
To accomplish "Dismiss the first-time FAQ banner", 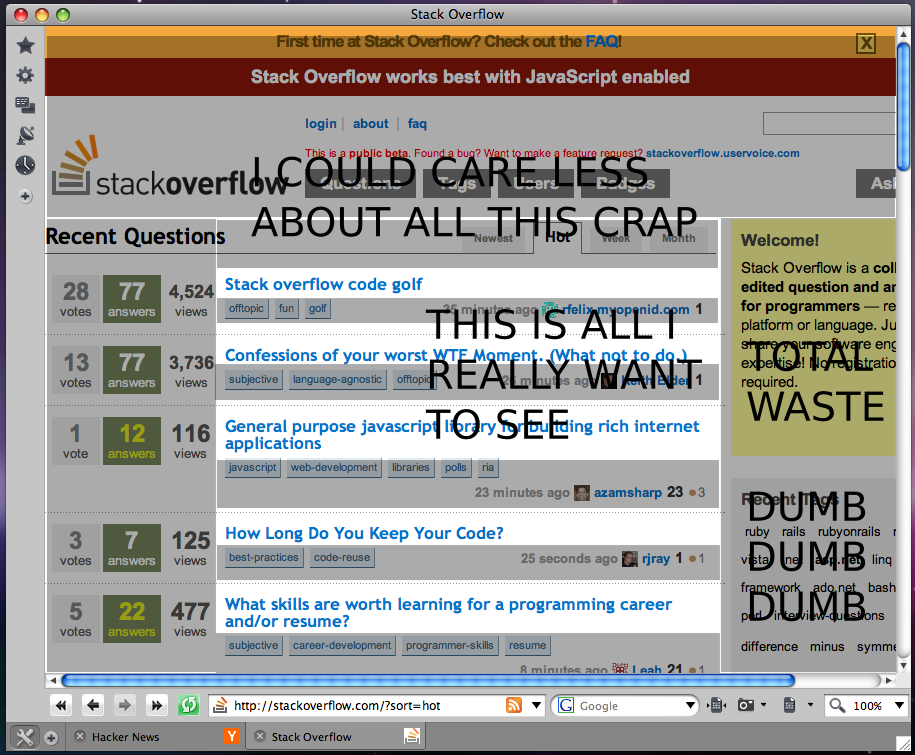I will 866,43.
